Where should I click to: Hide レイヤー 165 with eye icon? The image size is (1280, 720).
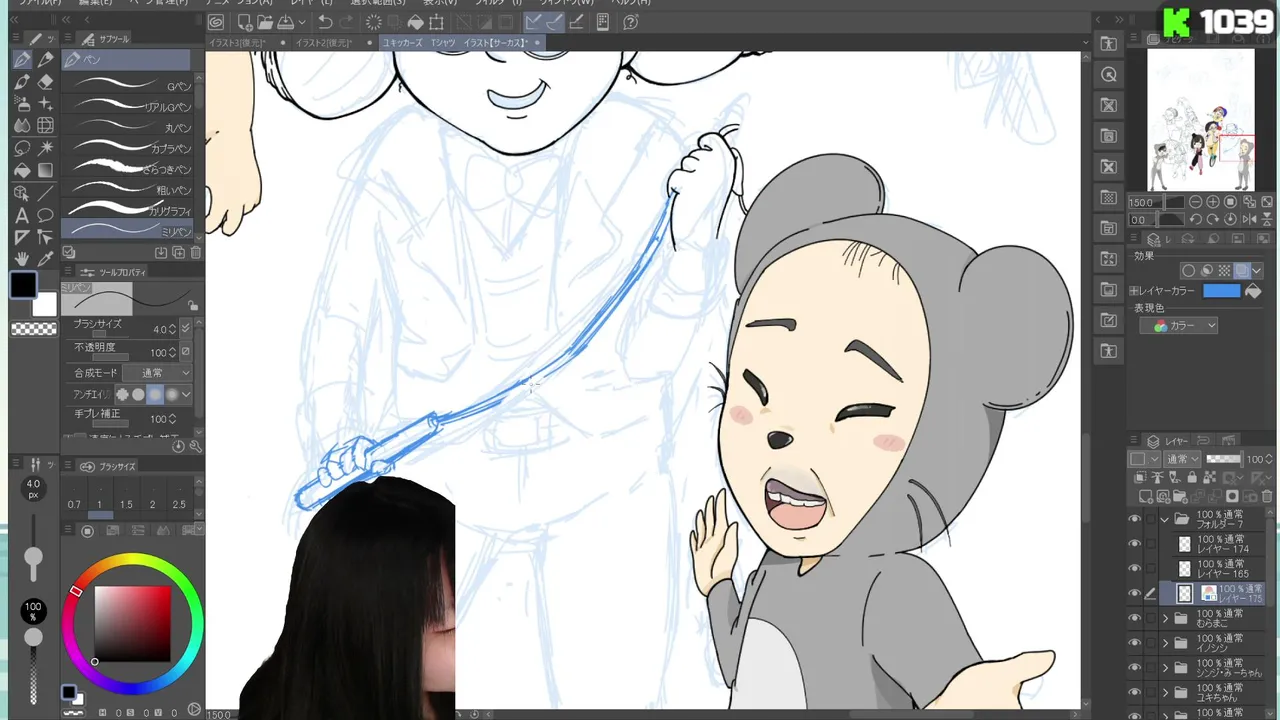(x=1134, y=568)
